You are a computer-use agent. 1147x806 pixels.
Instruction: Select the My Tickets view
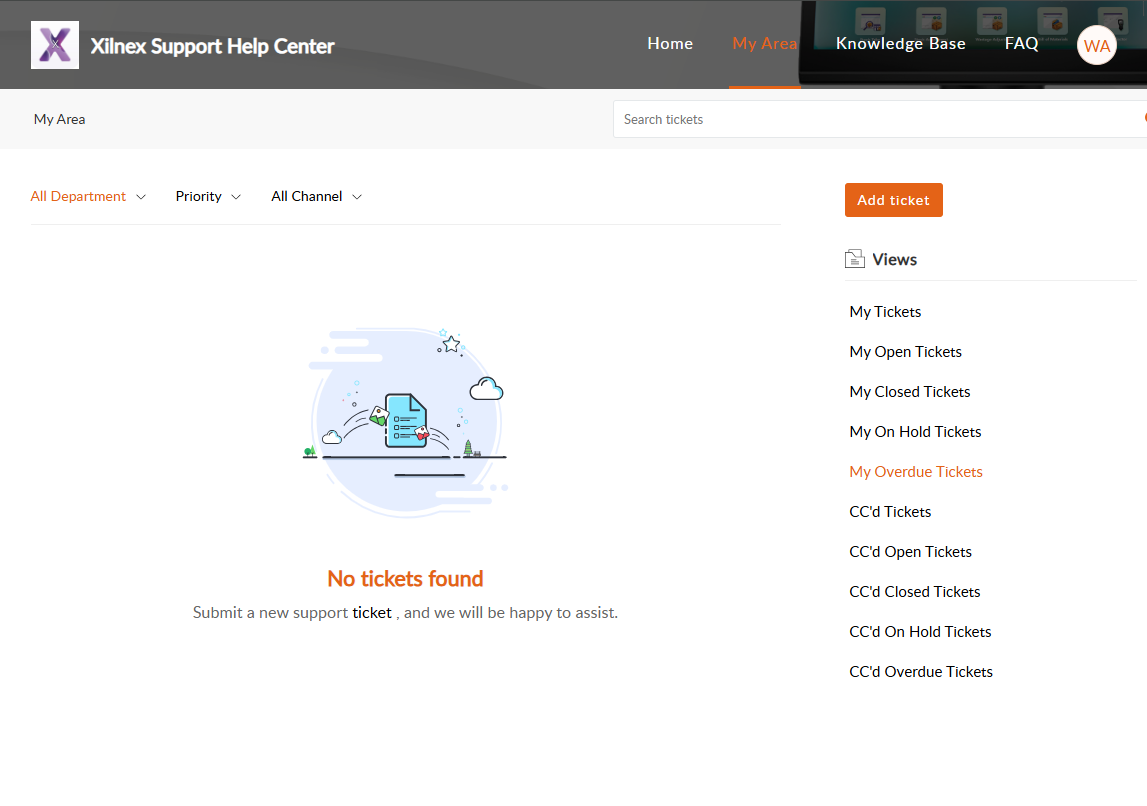point(885,312)
